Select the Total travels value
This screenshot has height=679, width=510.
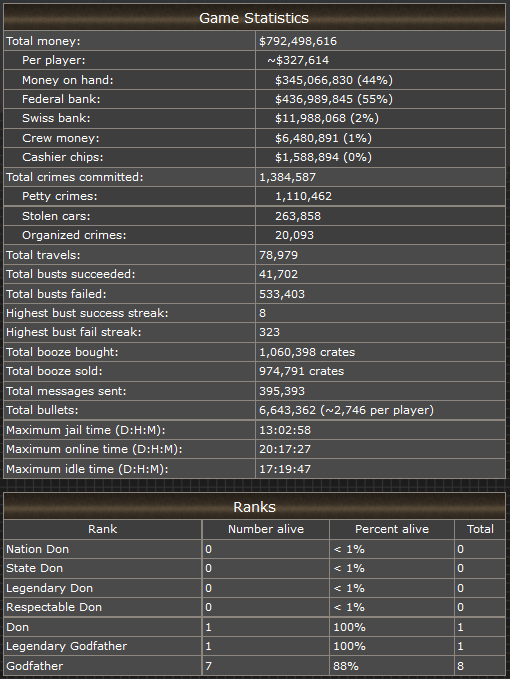click(278, 255)
